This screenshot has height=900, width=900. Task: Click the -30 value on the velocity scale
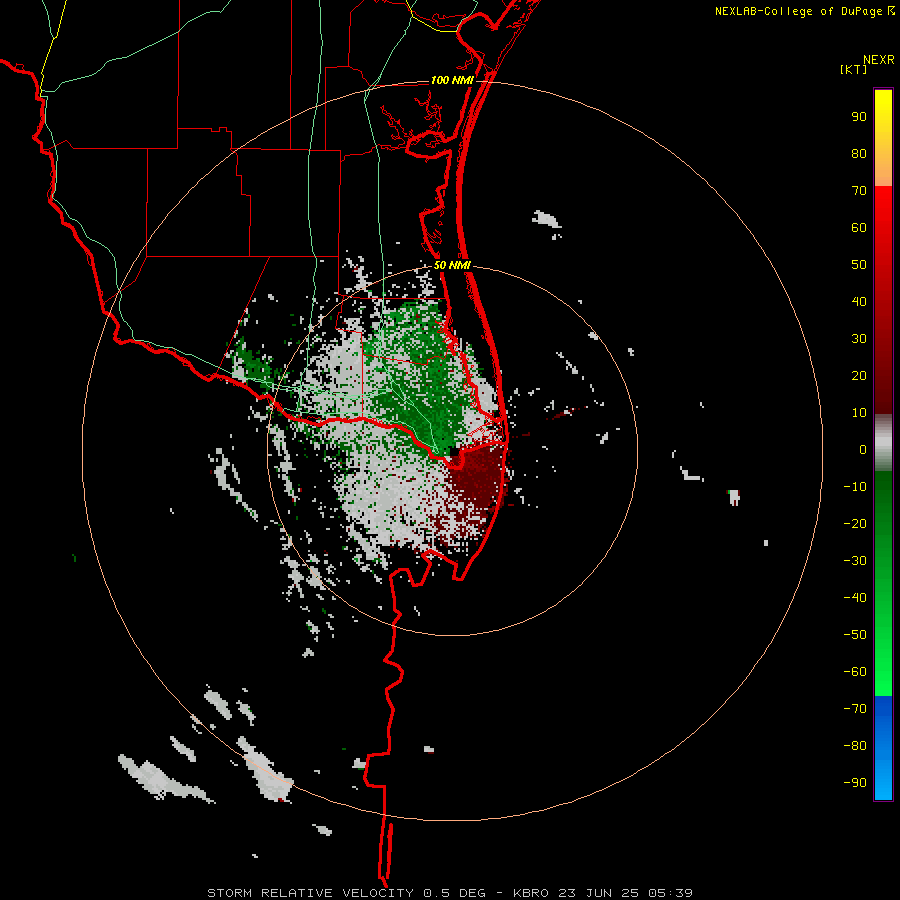pos(855,561)
